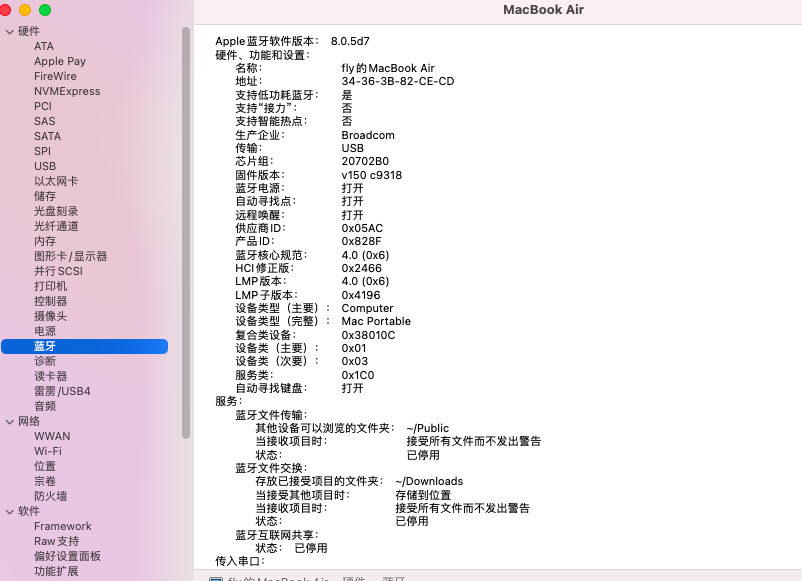802x581 pixels.
Task: Select Raw 支持 item
Action: point(57,541)
